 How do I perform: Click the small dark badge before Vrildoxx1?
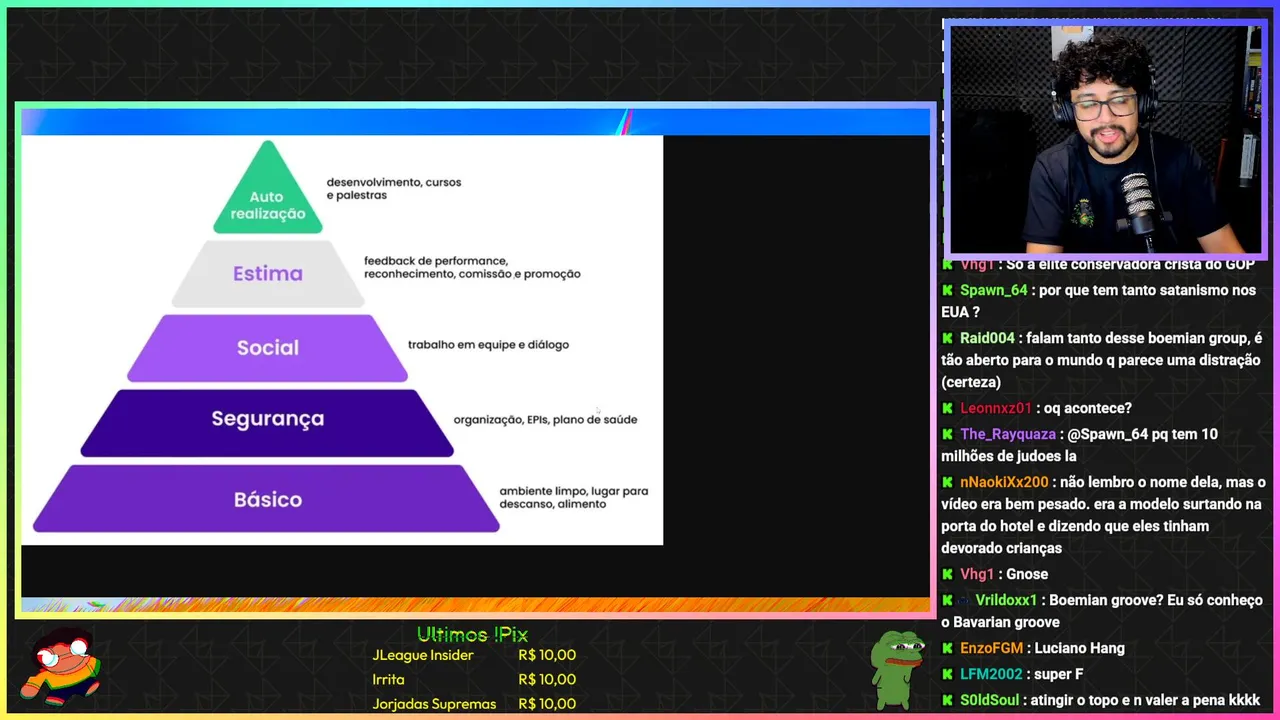click(964, 600)
